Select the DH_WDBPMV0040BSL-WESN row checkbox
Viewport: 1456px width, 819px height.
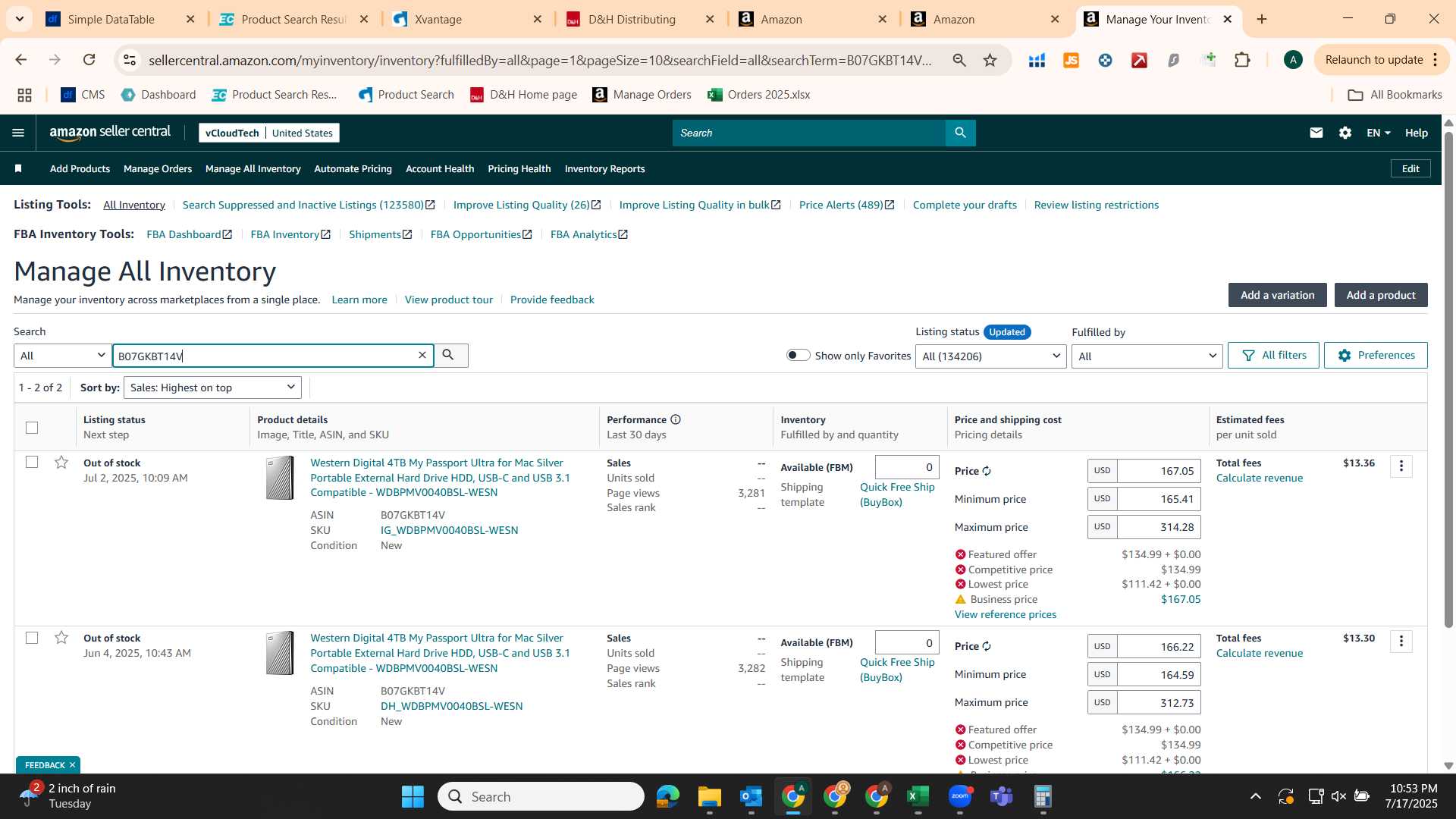click(32, 638)
